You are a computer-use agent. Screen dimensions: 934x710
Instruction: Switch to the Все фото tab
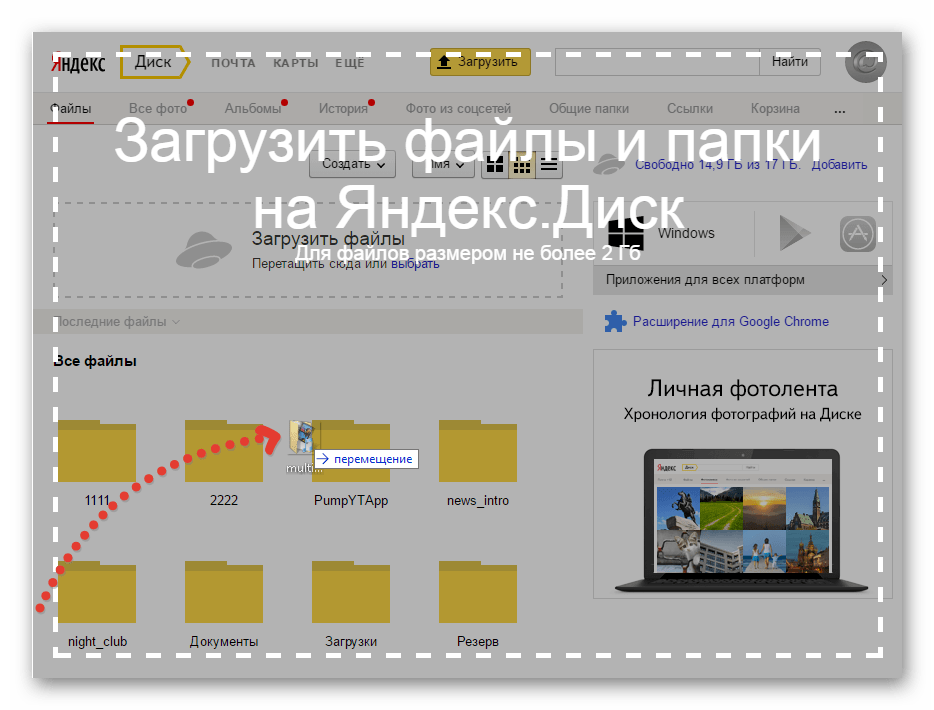[158, 109]
